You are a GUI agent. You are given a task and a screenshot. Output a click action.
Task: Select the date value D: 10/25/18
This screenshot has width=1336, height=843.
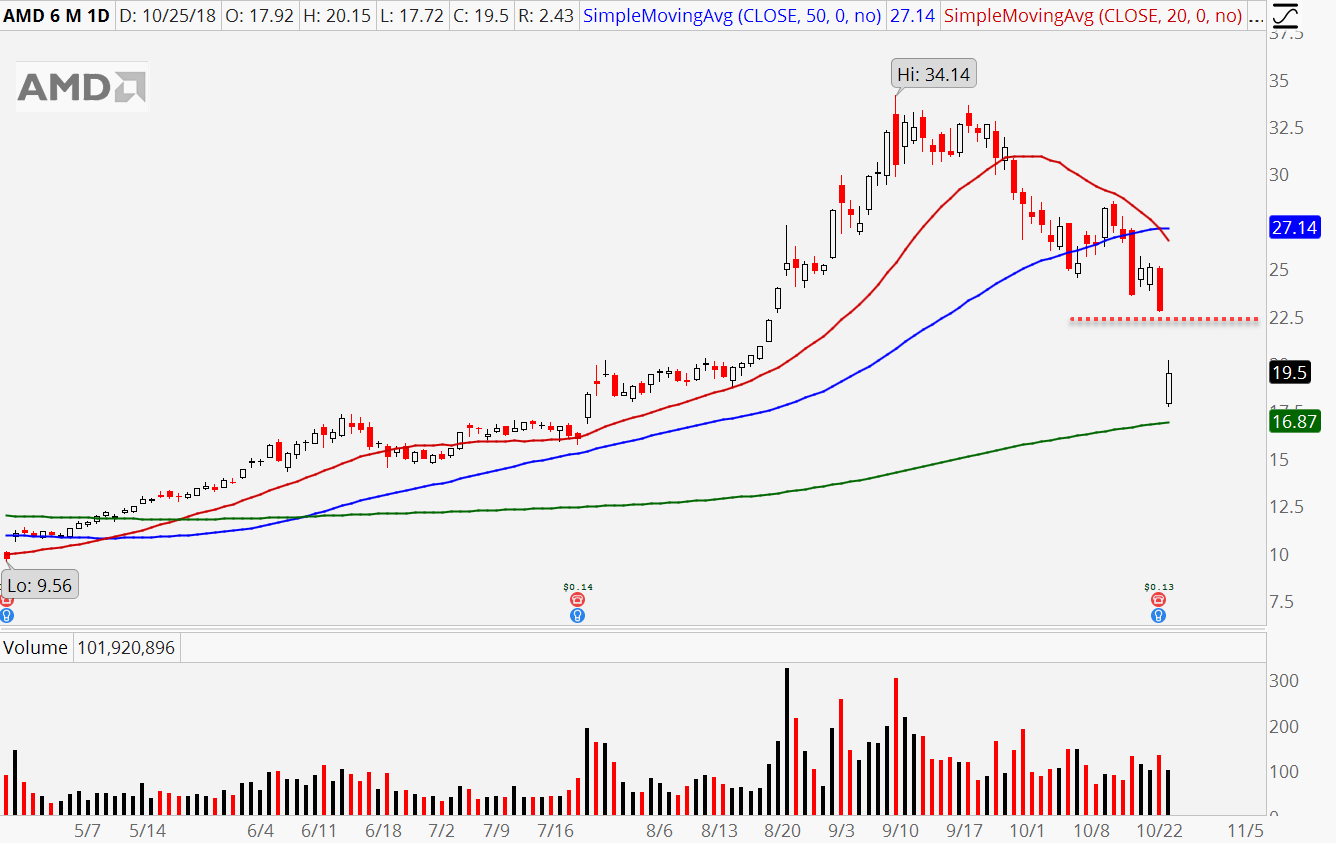(x=167, y=16)
